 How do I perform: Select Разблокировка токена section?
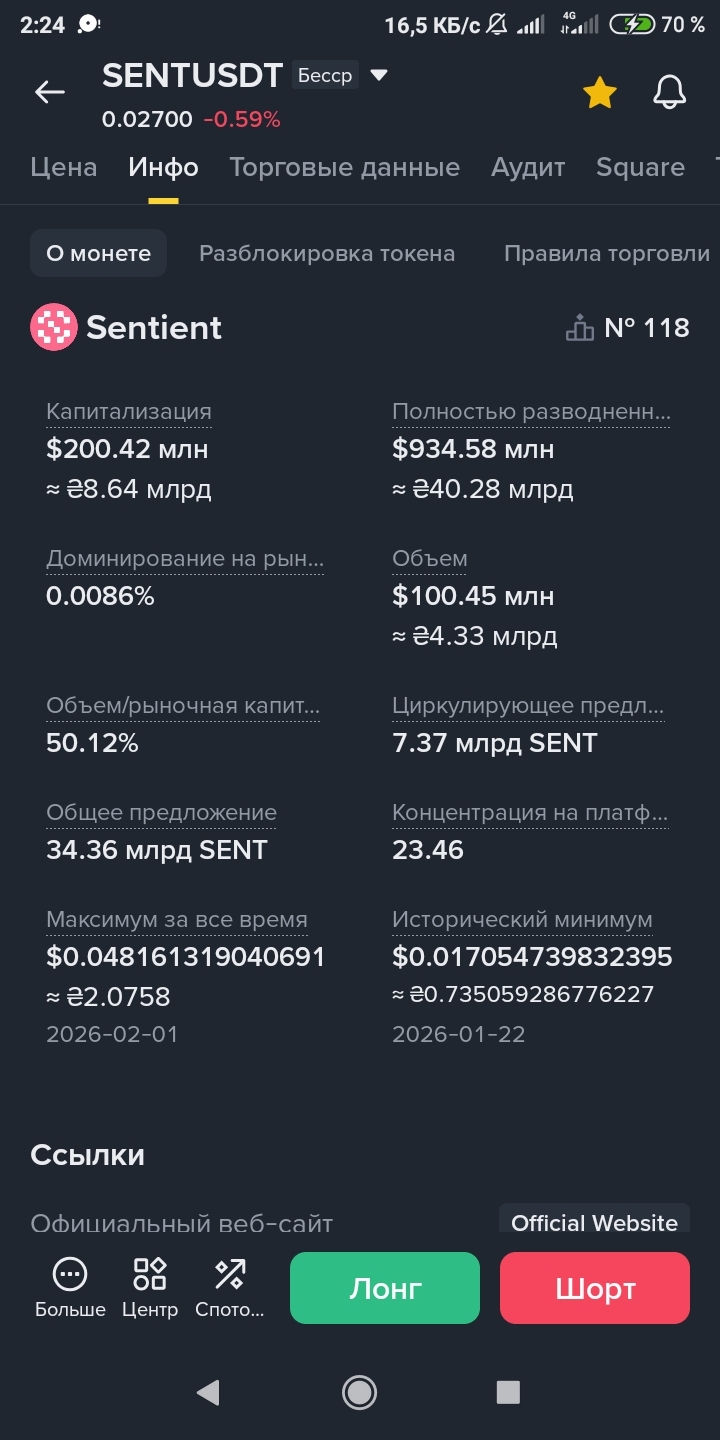pos(327,253)
